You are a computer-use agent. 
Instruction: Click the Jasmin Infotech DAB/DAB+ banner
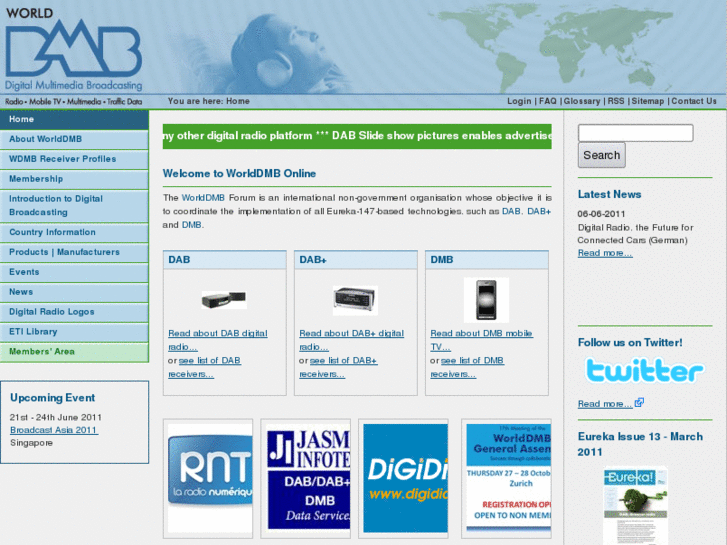[x=308, y=478]
